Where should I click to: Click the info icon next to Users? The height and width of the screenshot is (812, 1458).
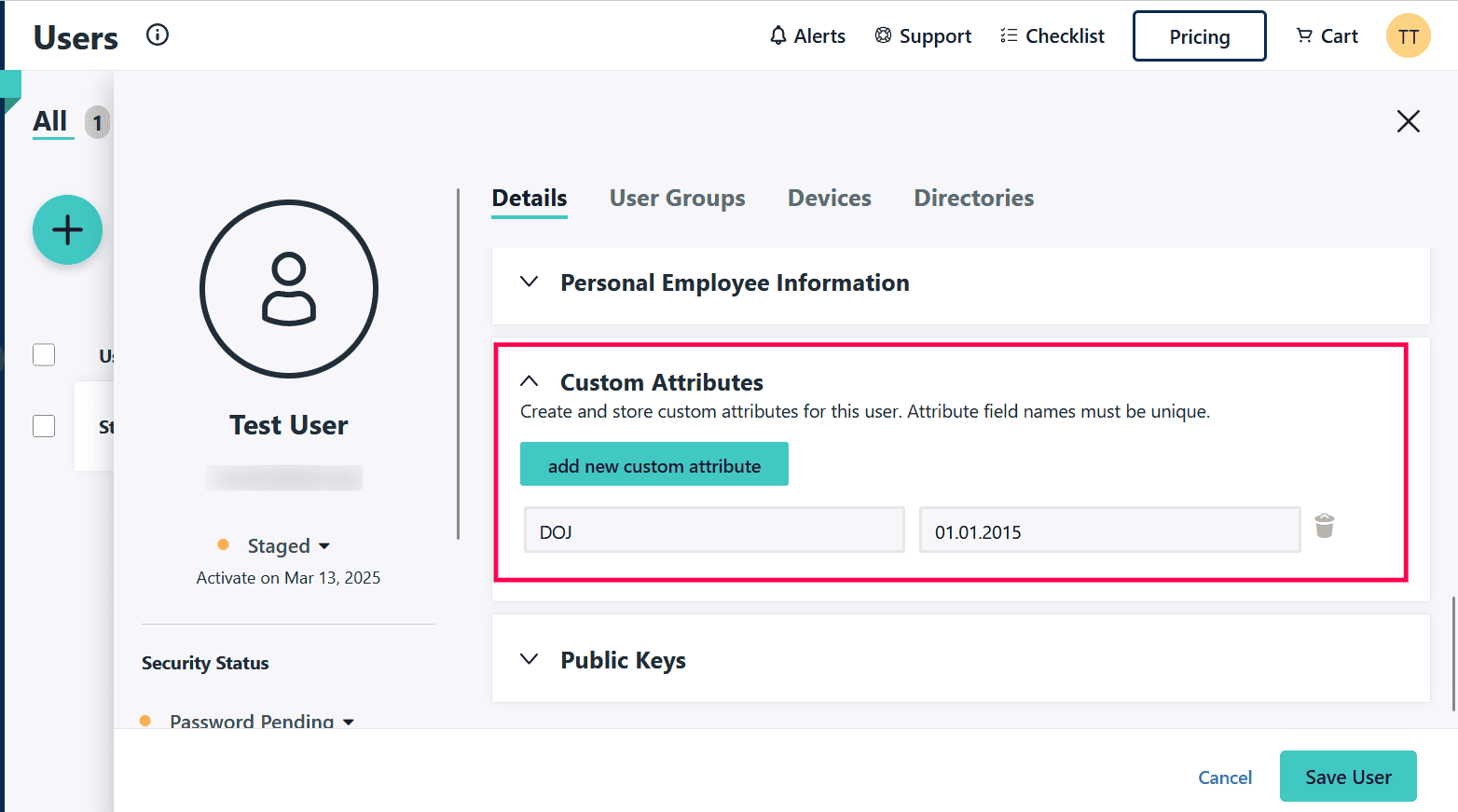coord(158,35)
